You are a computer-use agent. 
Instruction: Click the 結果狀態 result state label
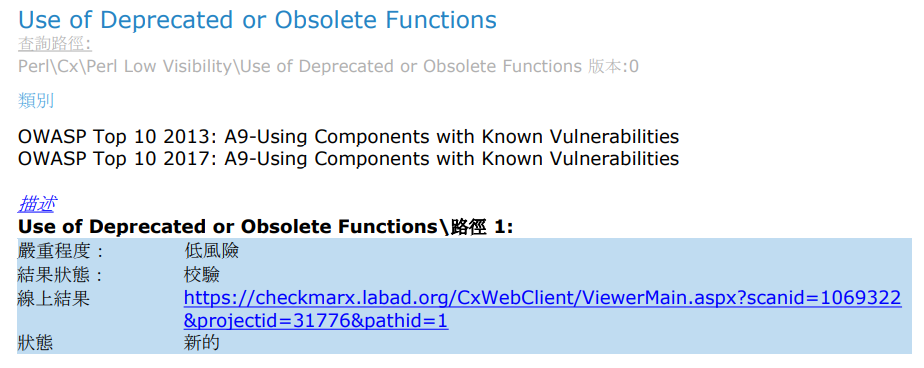tap(61, 275)
